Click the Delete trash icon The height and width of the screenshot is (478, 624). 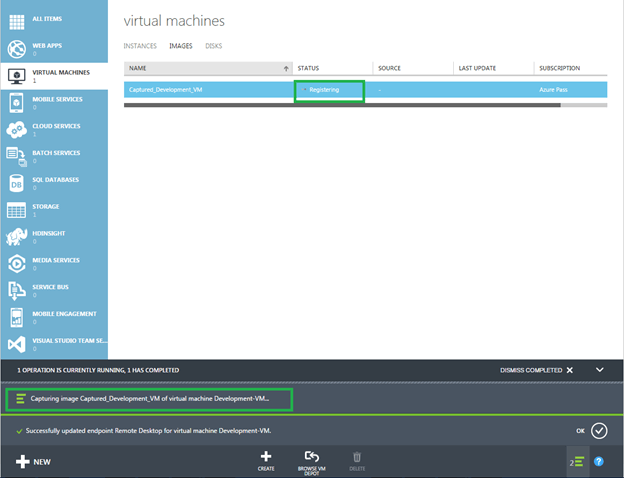(x=357, y=457)
